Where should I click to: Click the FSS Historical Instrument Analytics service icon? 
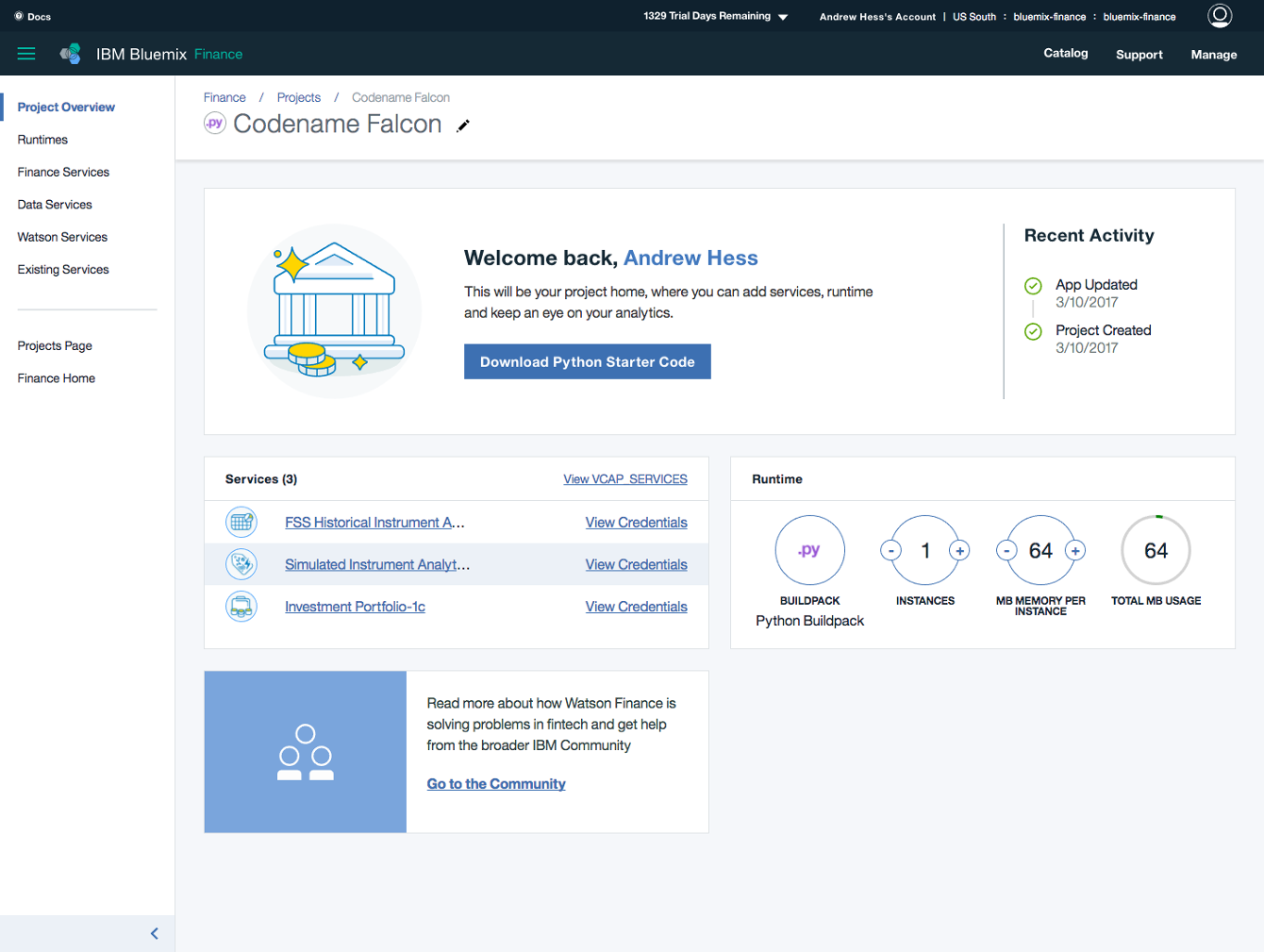click(241, 522)
